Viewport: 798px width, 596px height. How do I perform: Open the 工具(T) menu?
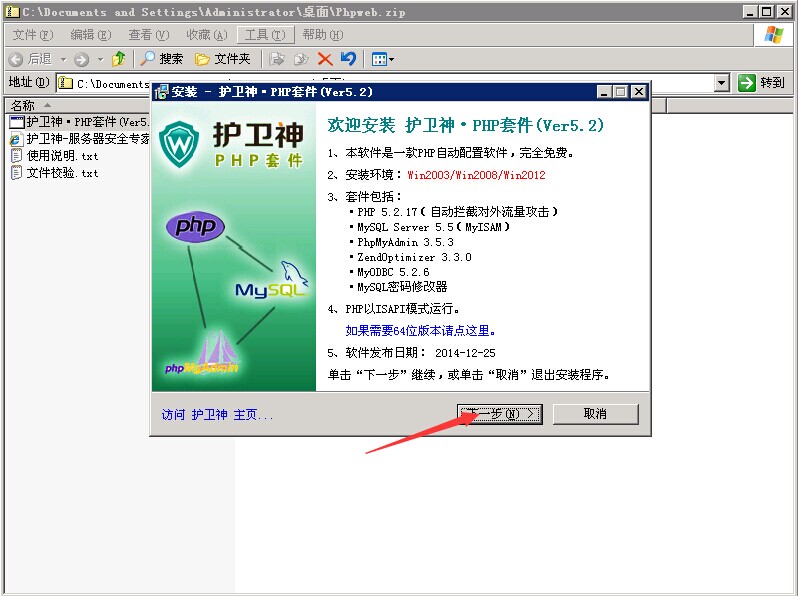coord(265,35)
